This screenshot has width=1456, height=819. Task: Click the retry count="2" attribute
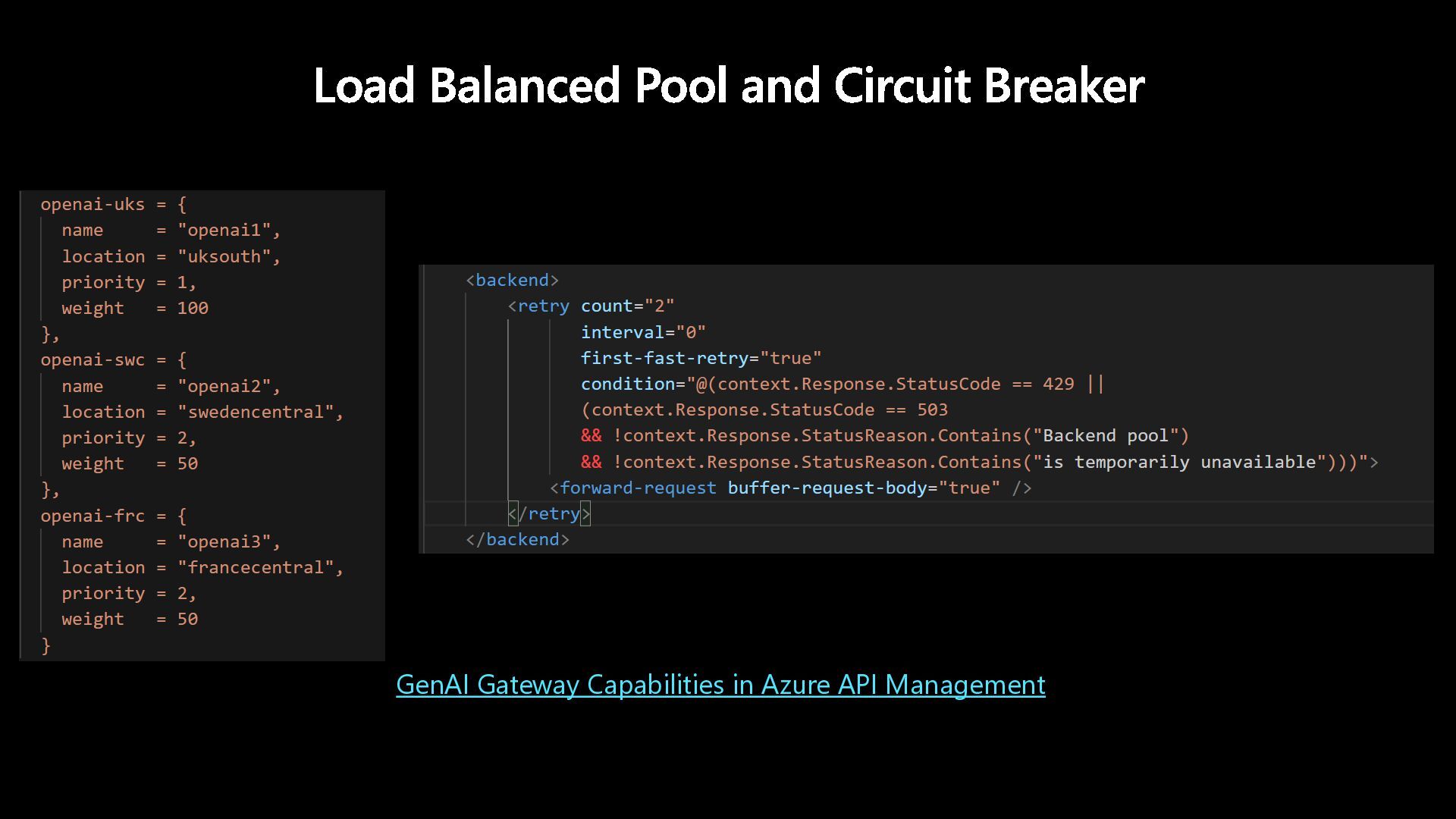627,306
